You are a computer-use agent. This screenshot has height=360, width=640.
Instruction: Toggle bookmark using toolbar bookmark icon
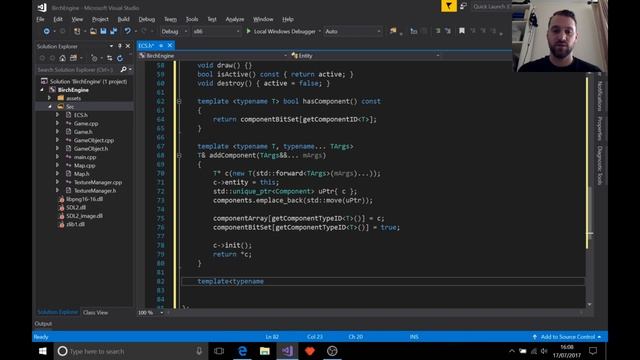click(462, 31)
